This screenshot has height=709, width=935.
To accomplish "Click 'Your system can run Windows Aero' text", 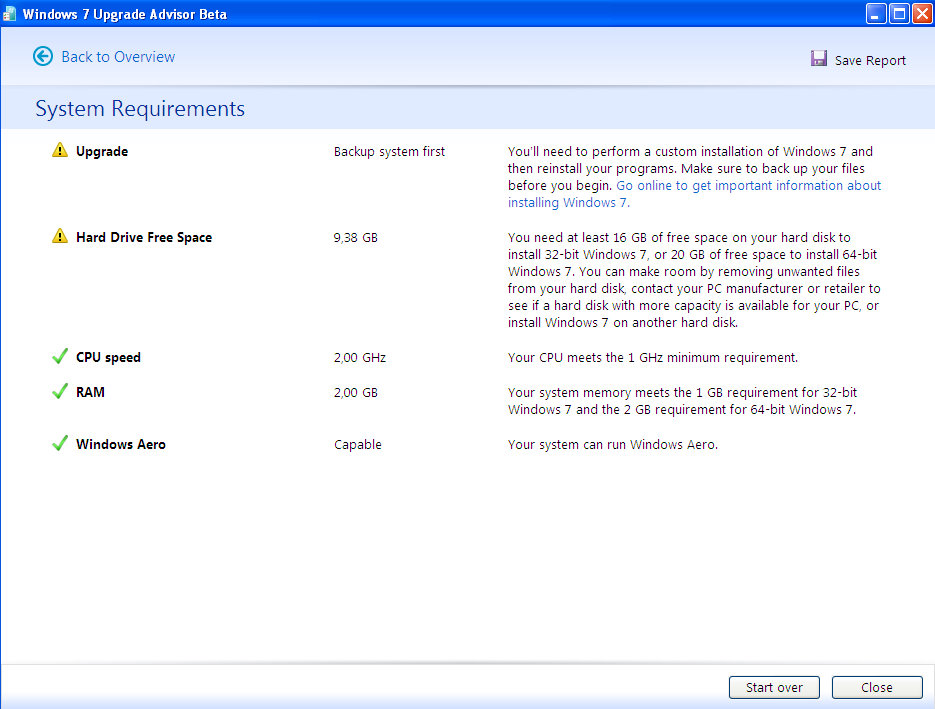I will 612,445.
